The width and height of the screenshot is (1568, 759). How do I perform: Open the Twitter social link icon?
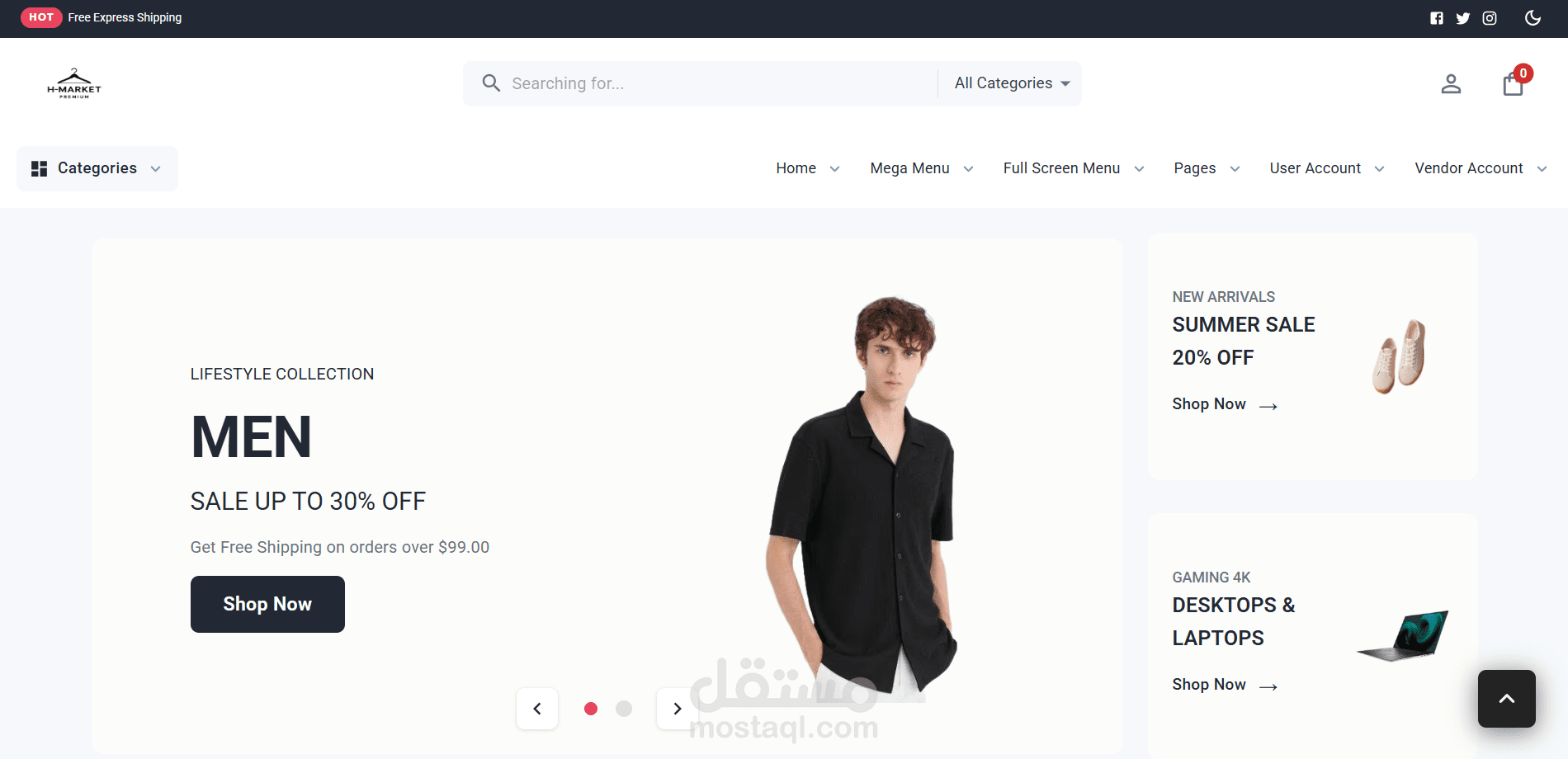[1463, 18]
